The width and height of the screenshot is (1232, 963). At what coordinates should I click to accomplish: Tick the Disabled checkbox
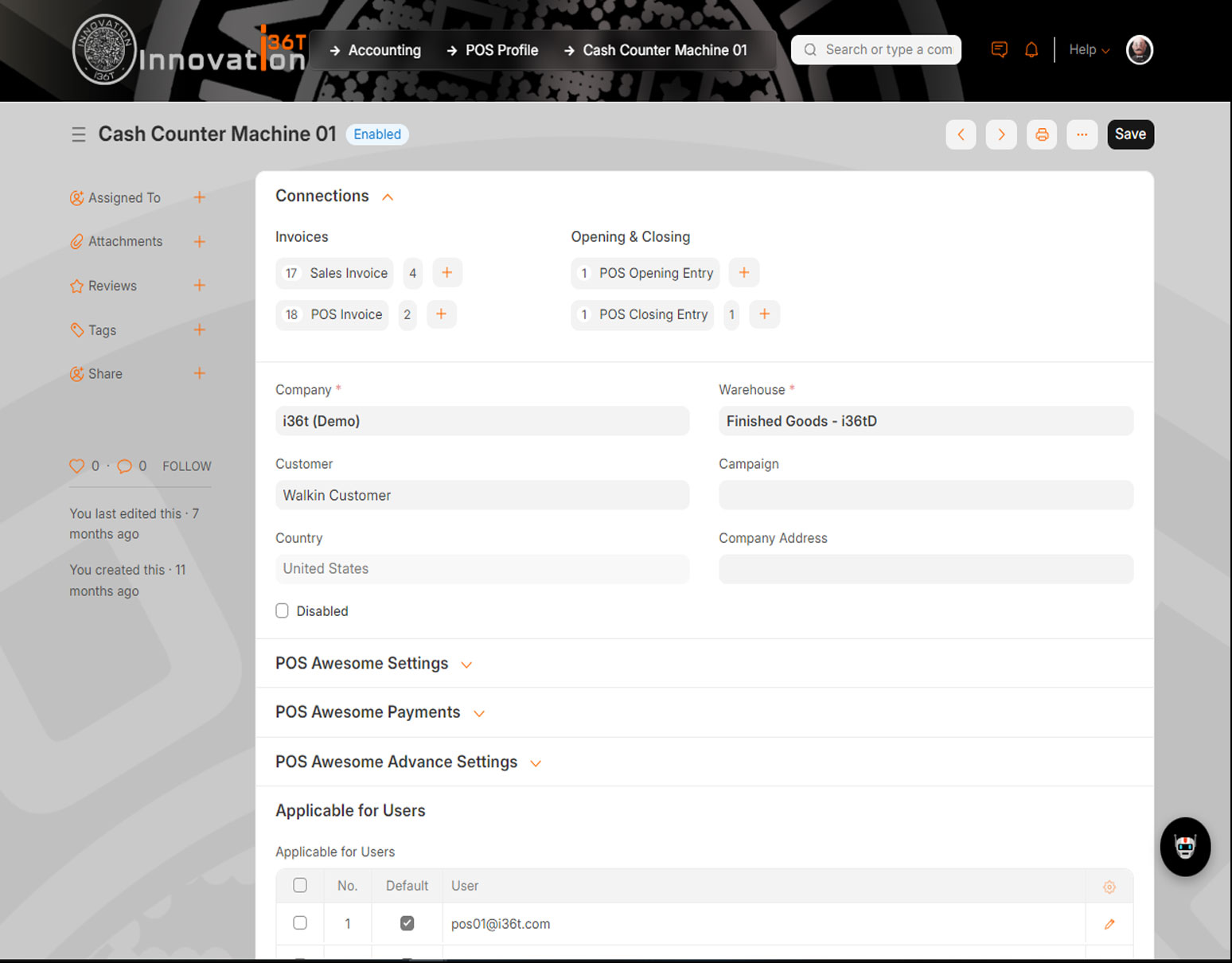(283, 611)
